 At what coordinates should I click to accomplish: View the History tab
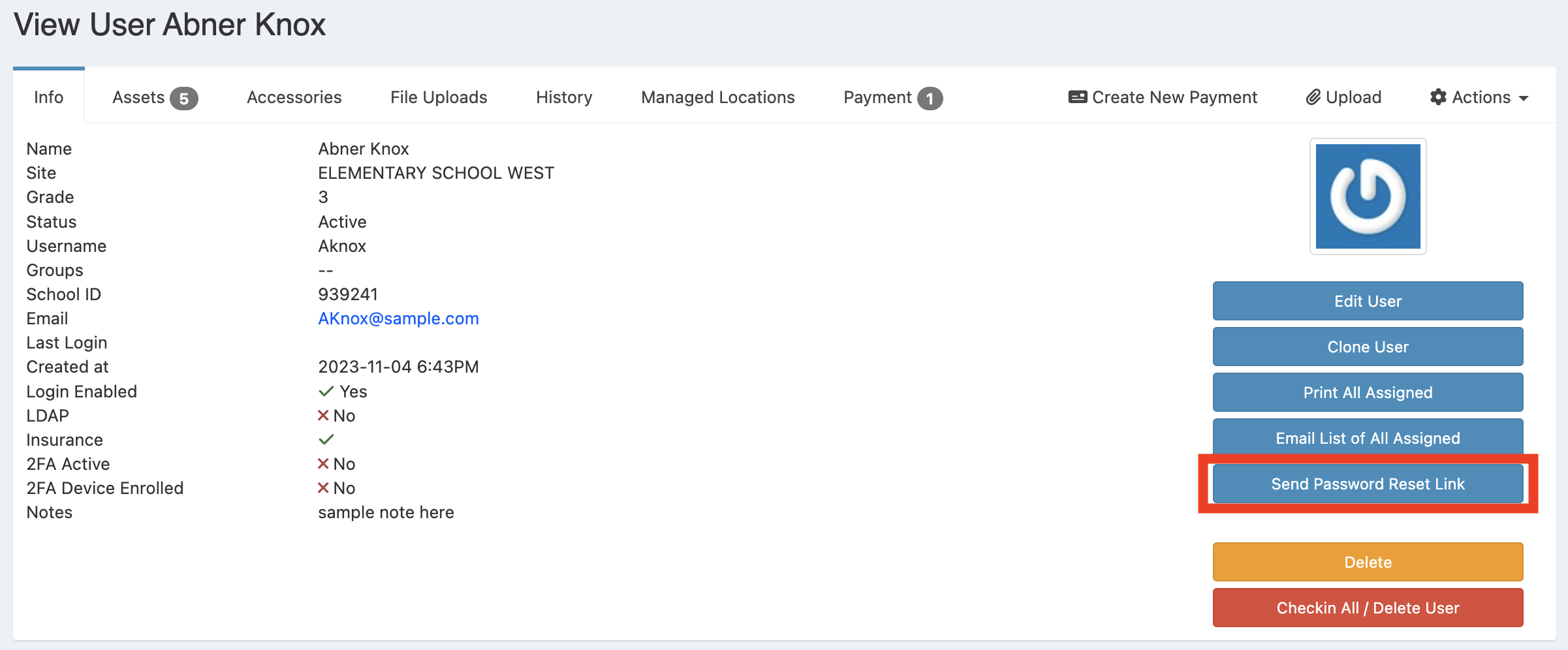[x=564, y=97]
